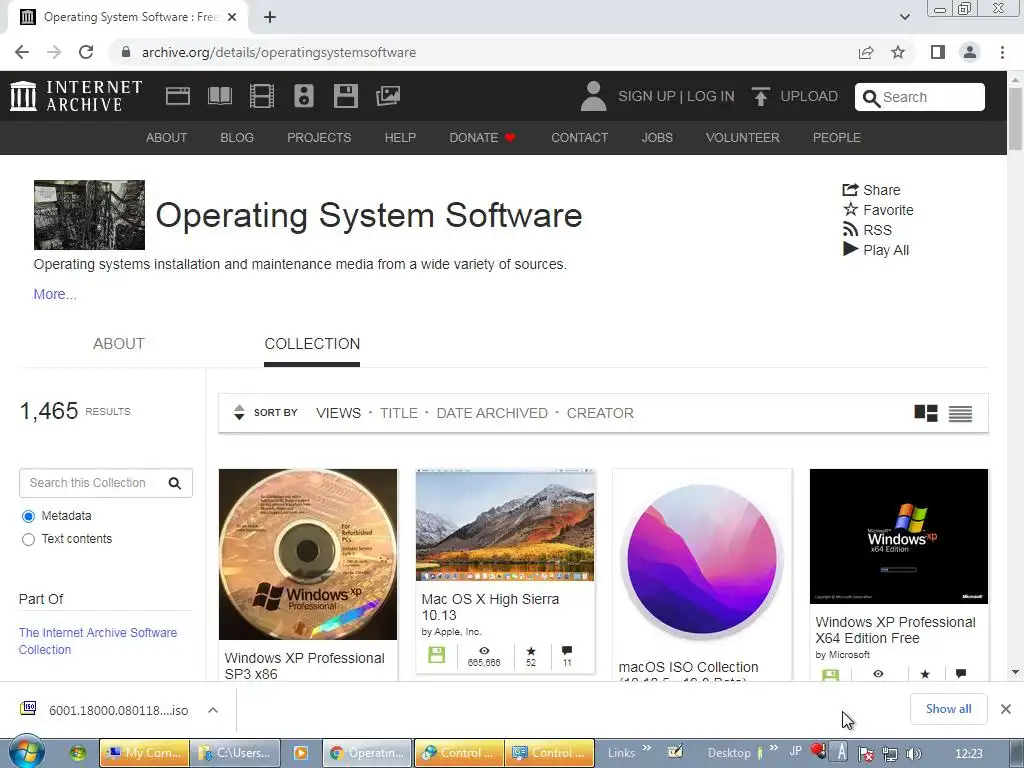This screenshot has width=1024, height=768.
Task: Go back with browser back arrow
Action: (x=22, y=52)
